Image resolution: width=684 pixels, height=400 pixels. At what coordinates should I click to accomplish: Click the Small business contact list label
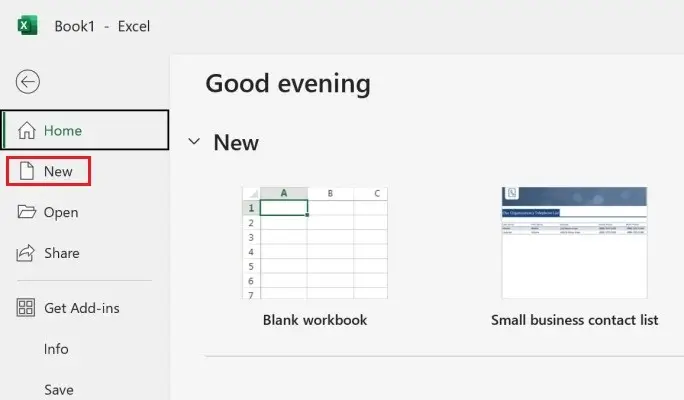[575, 320]
